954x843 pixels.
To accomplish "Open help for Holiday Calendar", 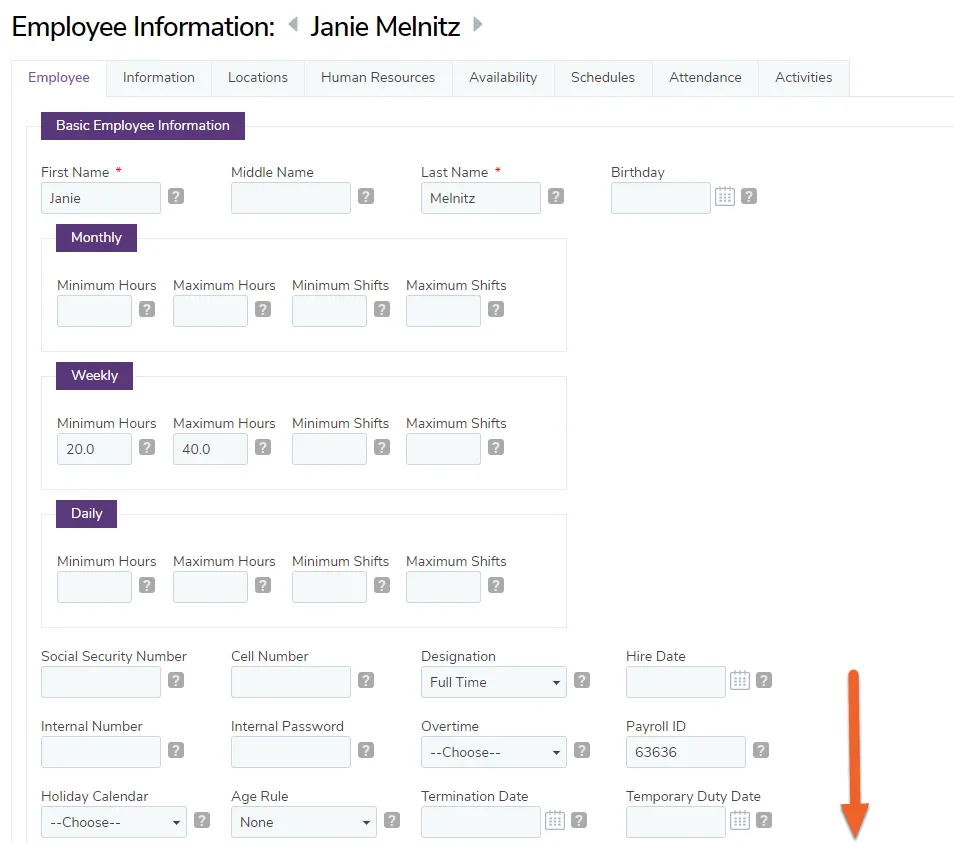I will [x=202, y=820].
